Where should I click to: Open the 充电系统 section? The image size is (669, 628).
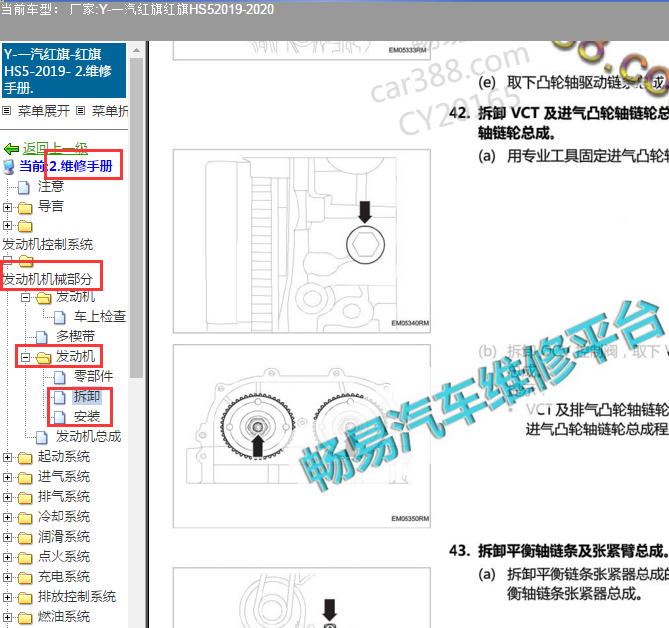(64, 576)
